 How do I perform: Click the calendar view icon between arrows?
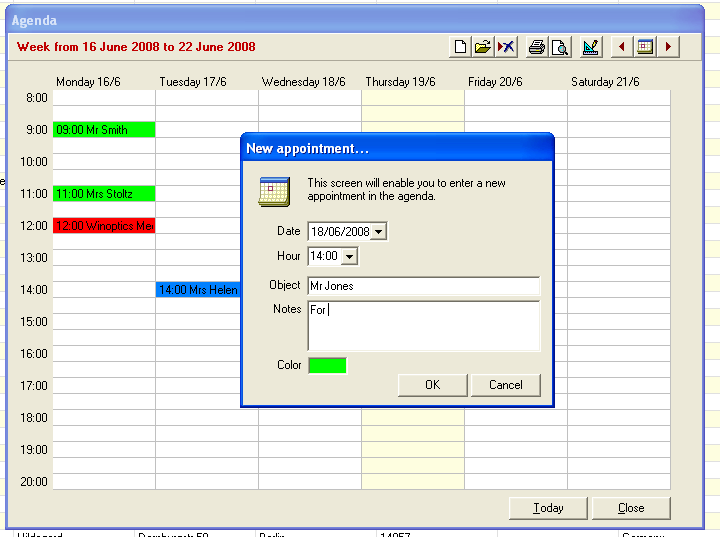coord(645,47)
